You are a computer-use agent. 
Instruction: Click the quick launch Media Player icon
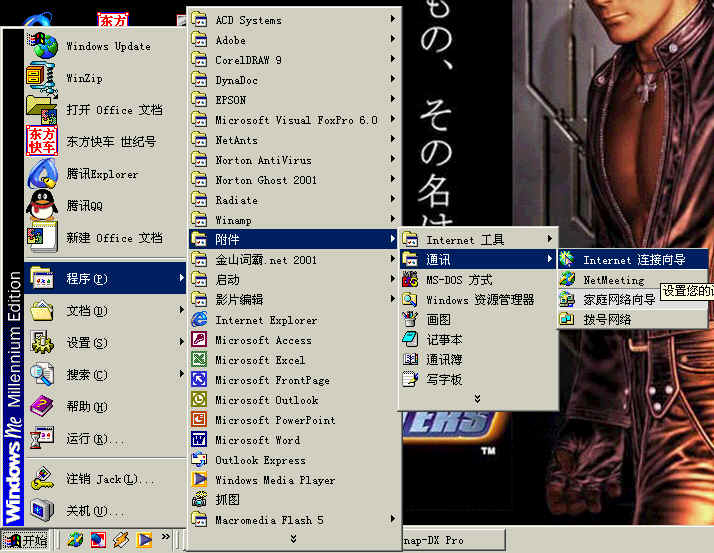(x=144, y=540)
